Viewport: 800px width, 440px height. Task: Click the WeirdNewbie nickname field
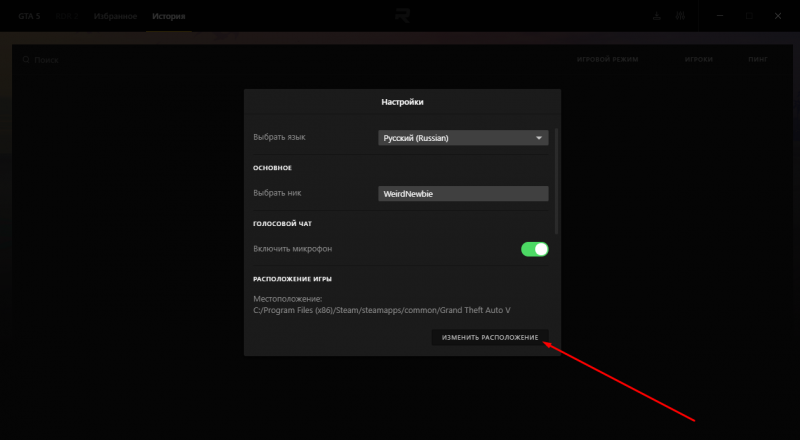[462, 195]
